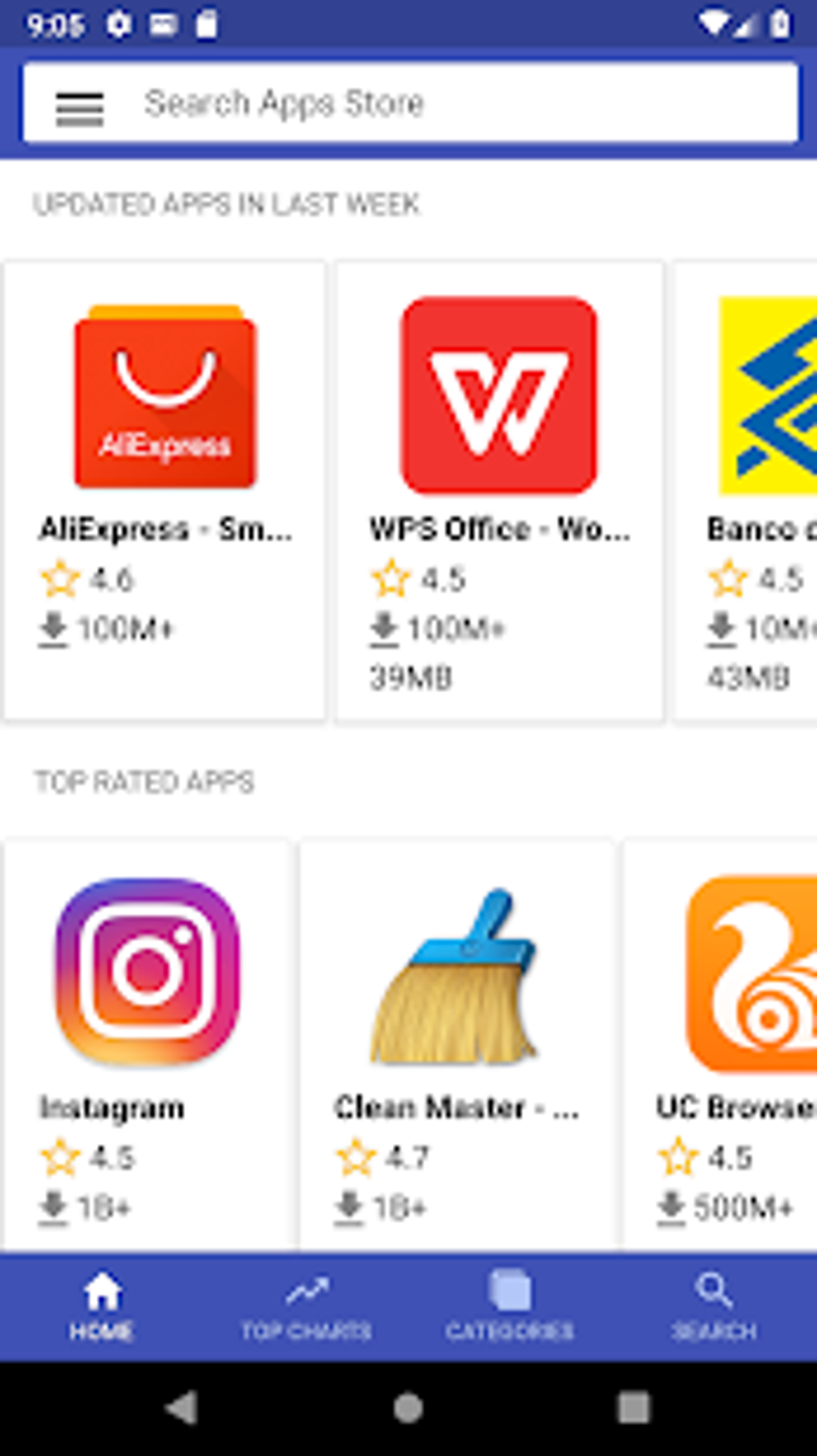This screenshot has height=1456, width=817.
Task: Click the Instagram app name label
Action: coord(112,1108)
